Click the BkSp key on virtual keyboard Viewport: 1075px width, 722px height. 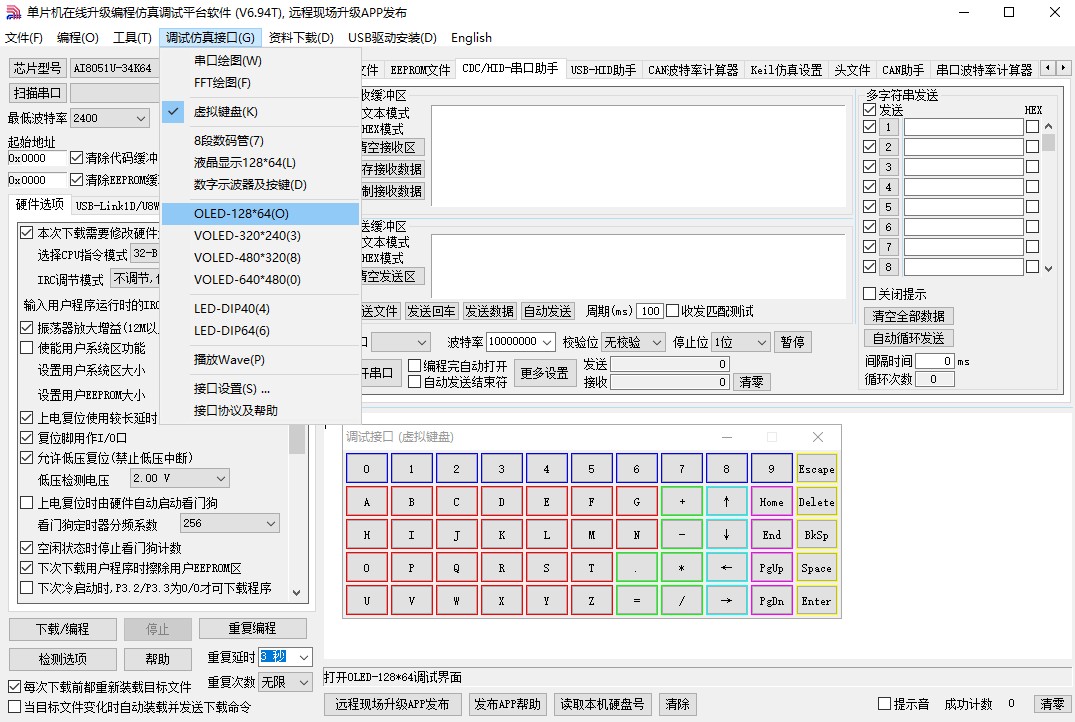(x=816, y=535)
